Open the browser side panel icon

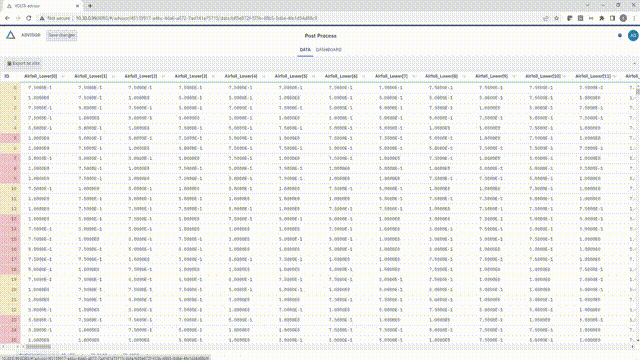pos(612,18)
